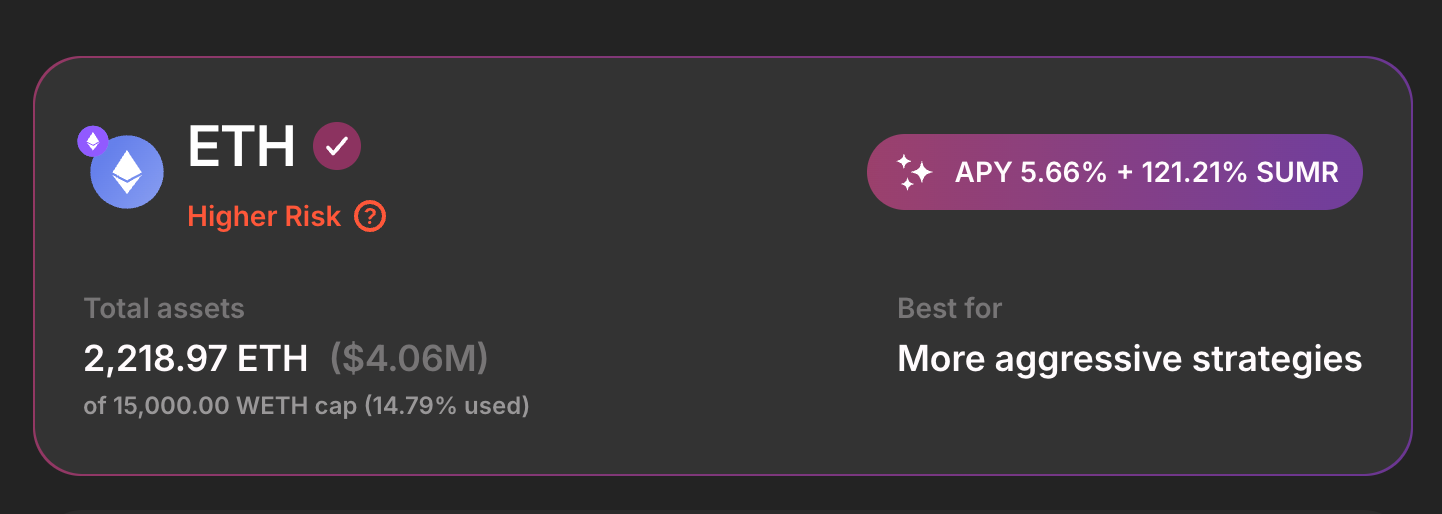Click the 15,000.00 WETH cap usage line
Screen dimensions: 1442x514
click(306, 407)
